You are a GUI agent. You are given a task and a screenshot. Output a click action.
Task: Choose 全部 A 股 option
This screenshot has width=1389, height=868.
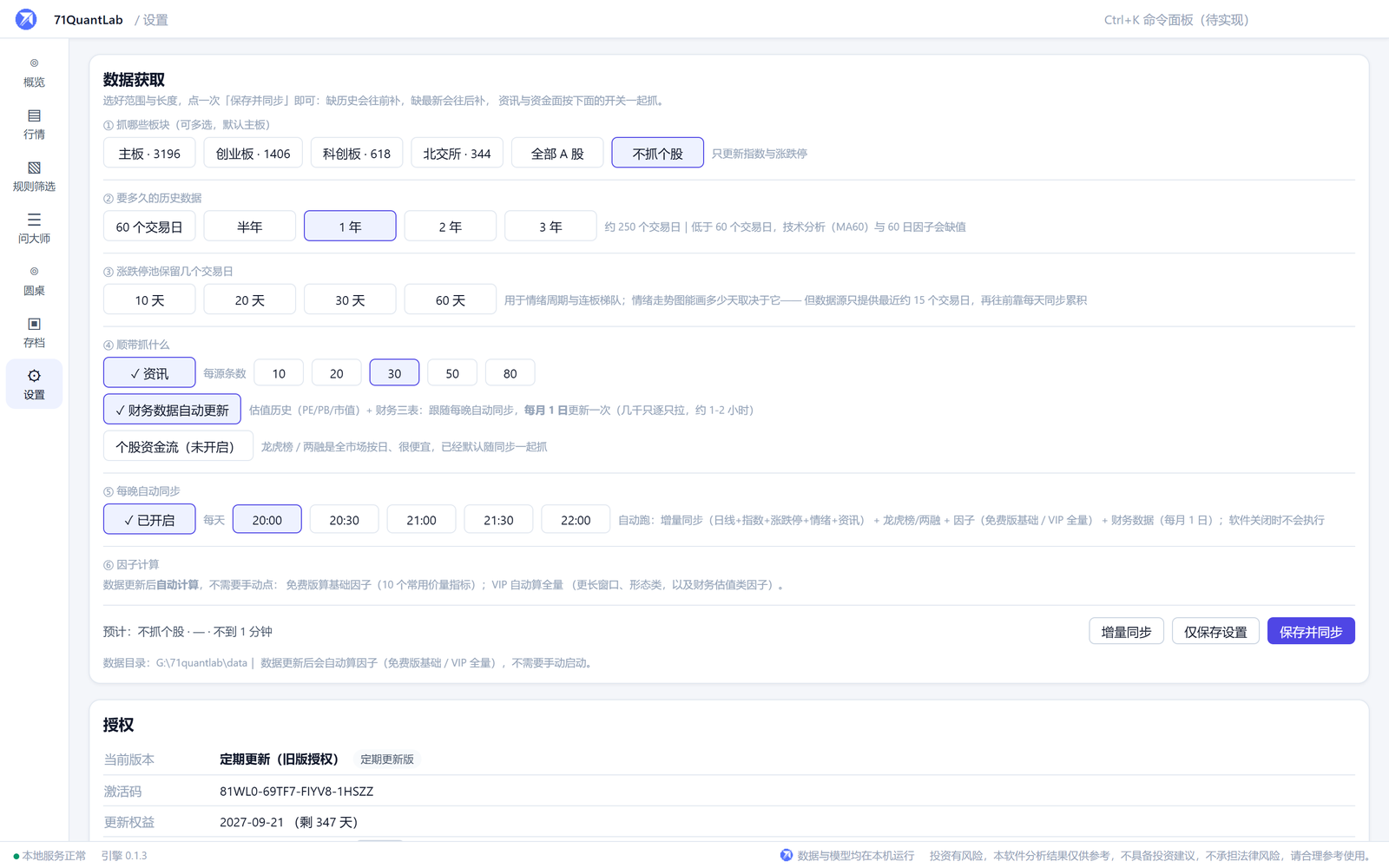pos(557,154)
